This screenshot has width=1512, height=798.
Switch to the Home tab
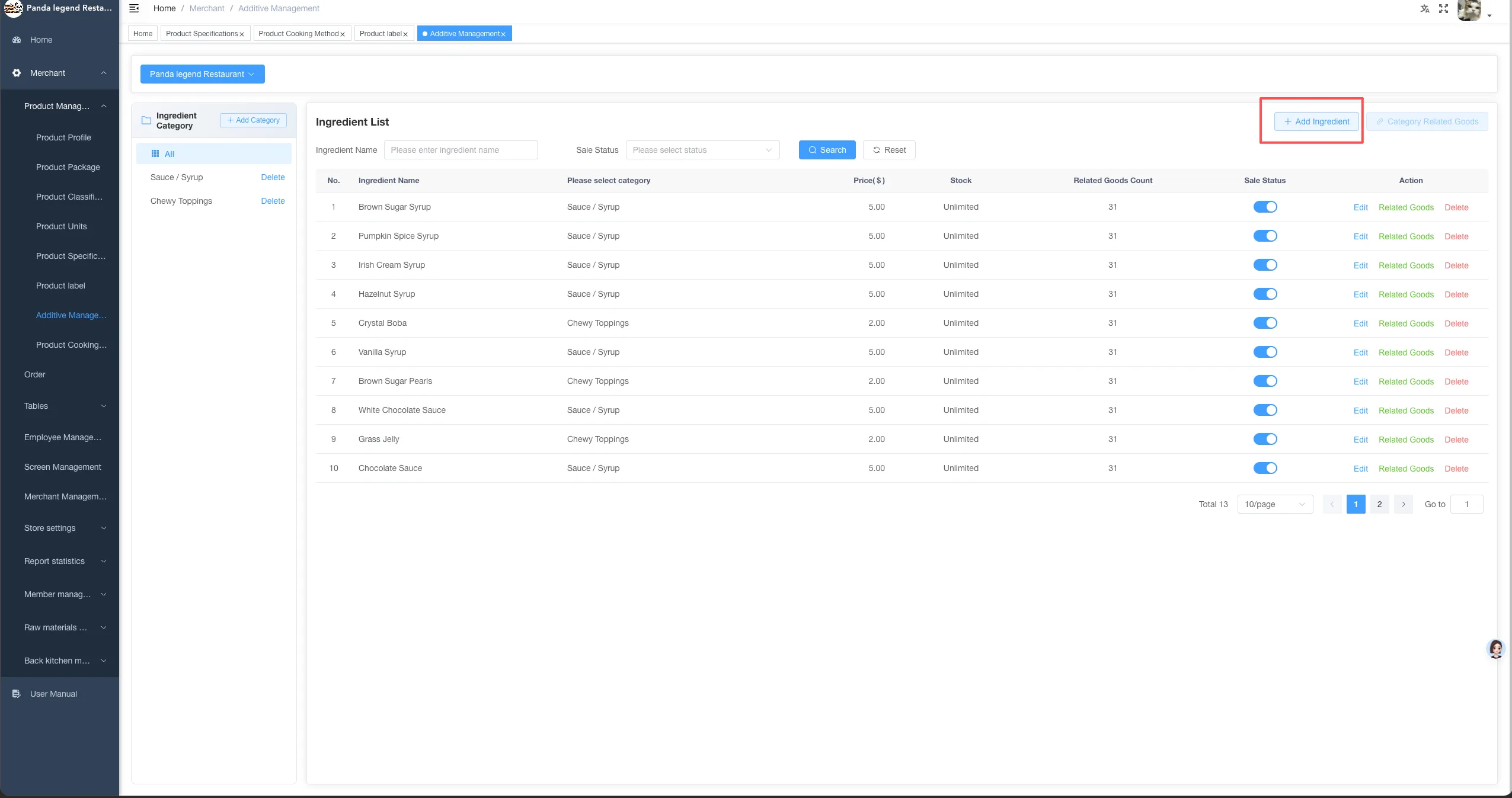tap(143, 34)
